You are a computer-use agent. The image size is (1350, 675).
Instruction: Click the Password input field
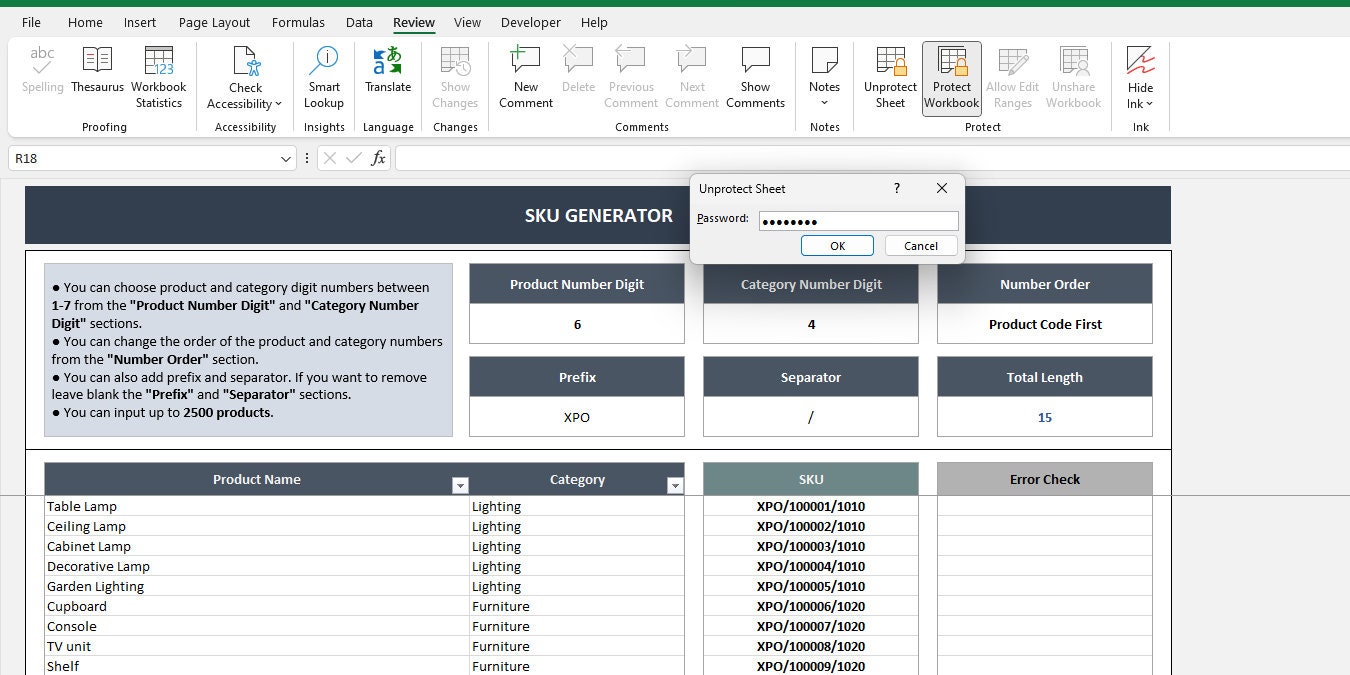pyautogui.click(x=857, y=220)
